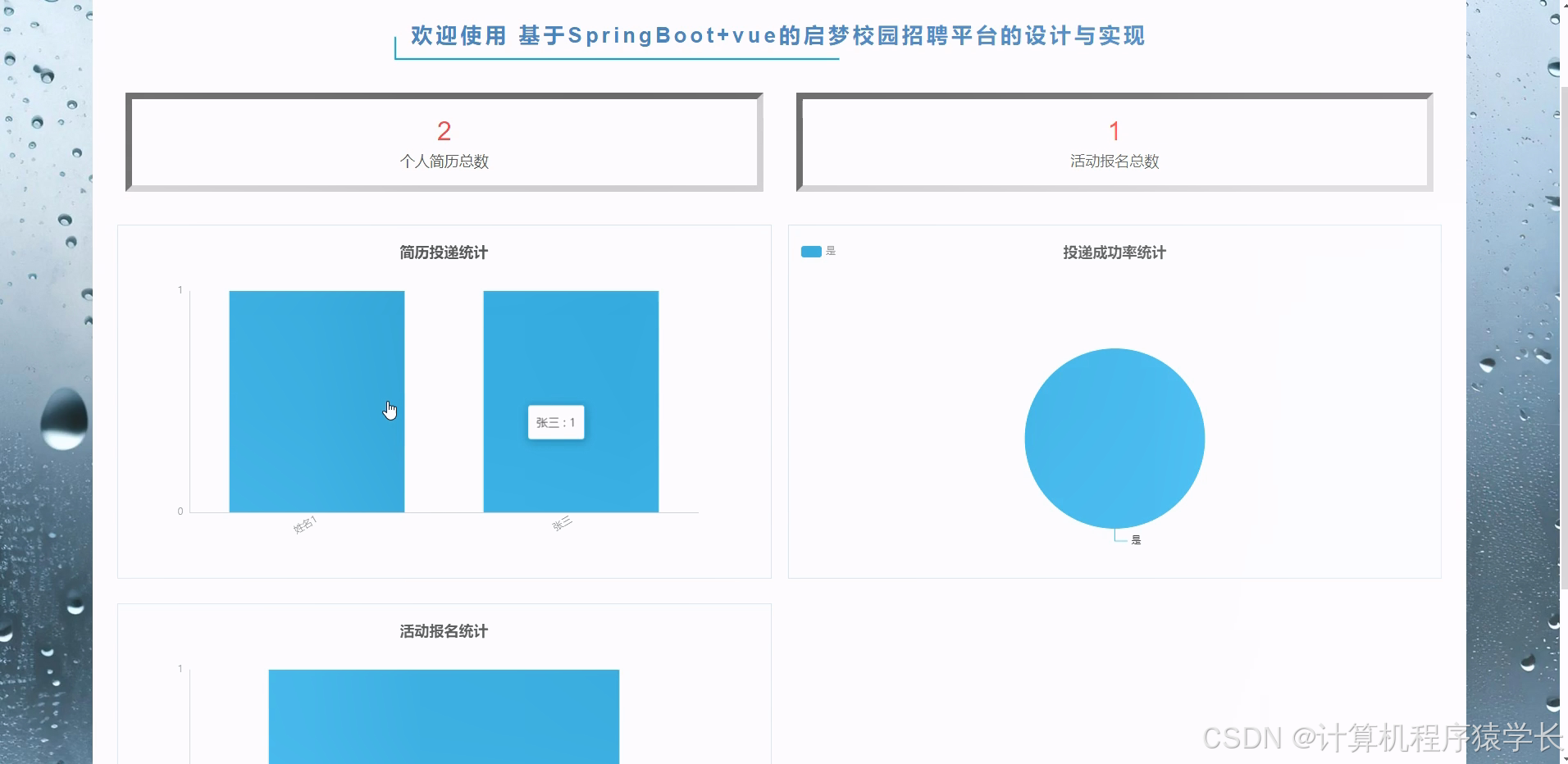Click the "张三 : 1" tooltip box
Viewport: 1568px width, 764px height.
[556, 422]
